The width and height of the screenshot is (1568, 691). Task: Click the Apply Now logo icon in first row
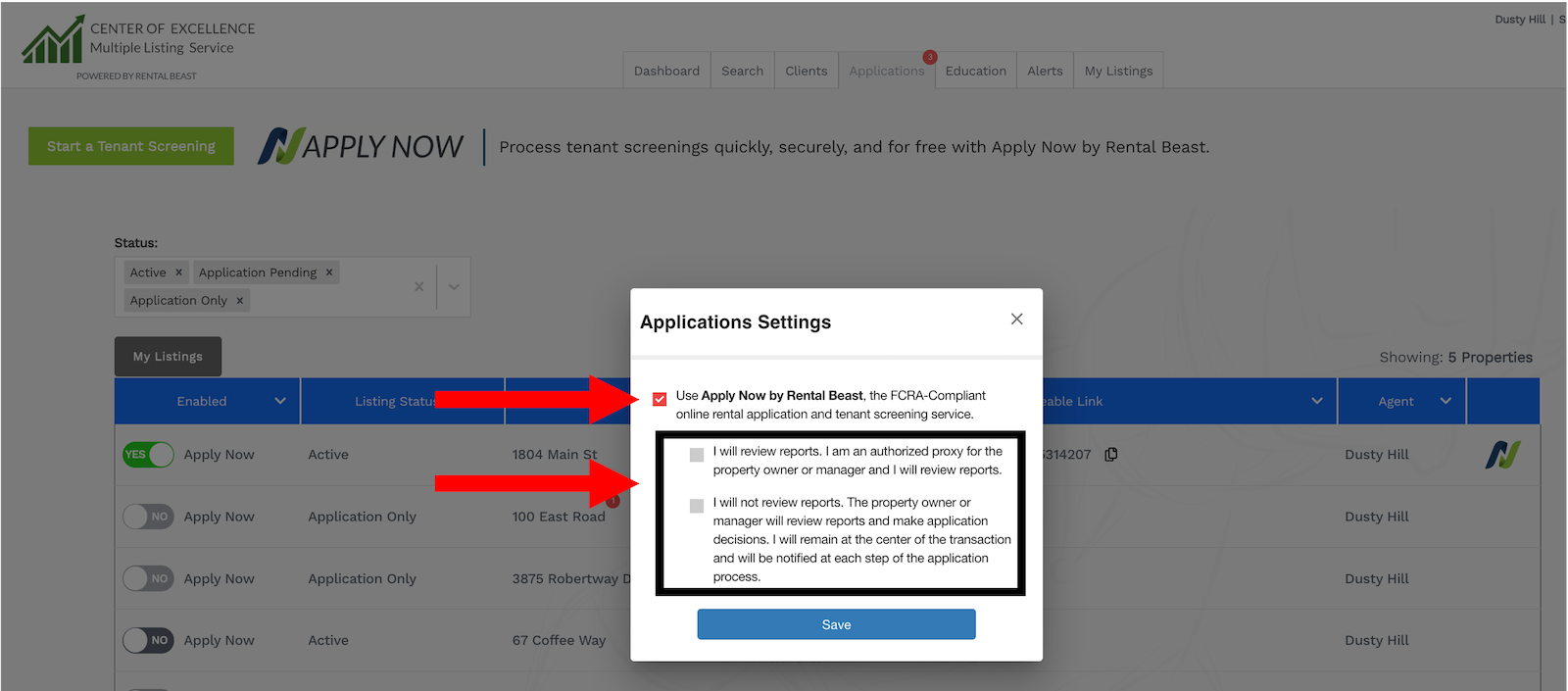pyautogui.click(x=1502, y=455)
